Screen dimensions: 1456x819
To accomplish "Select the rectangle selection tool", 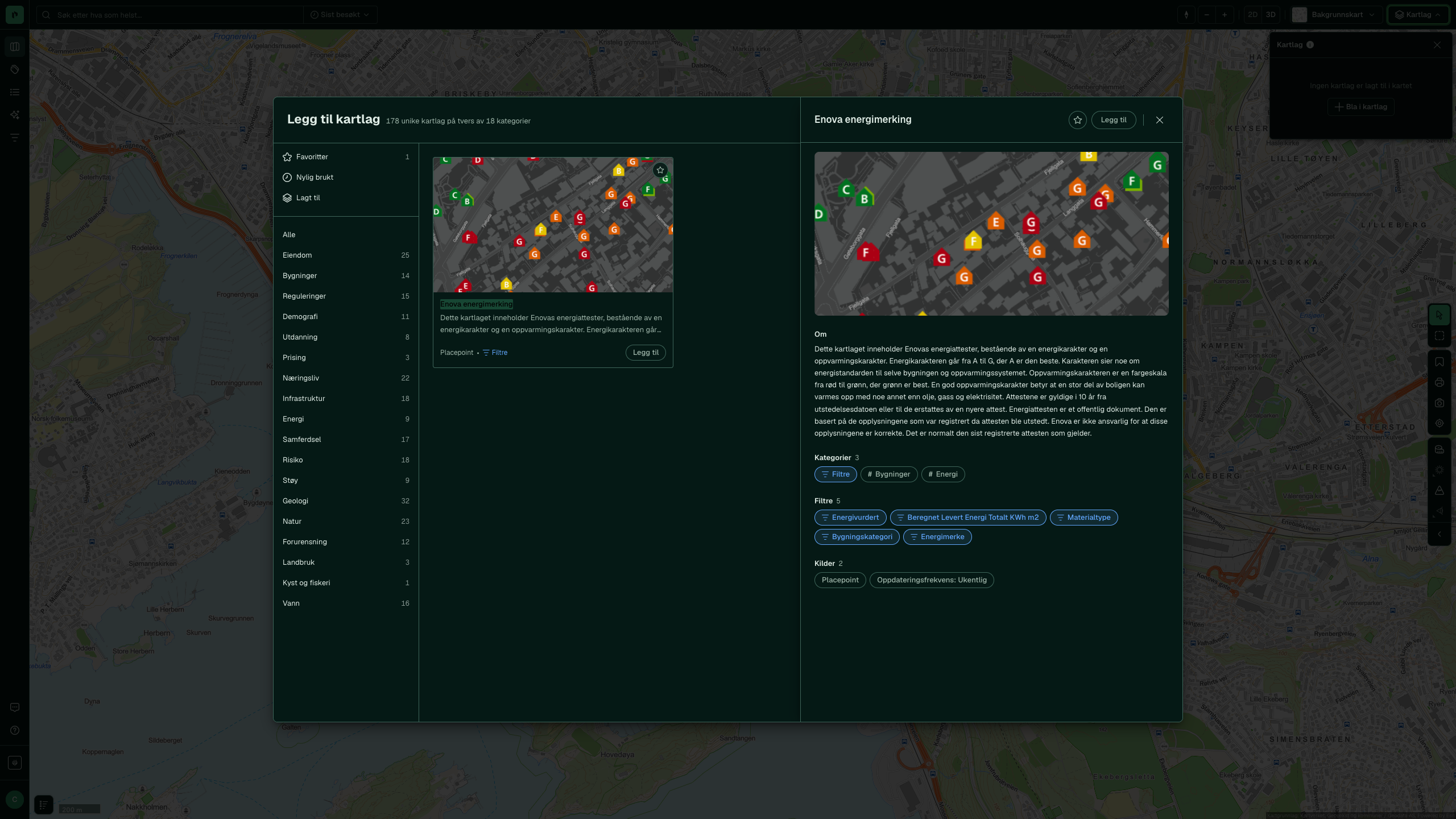I will [1440, 336].
